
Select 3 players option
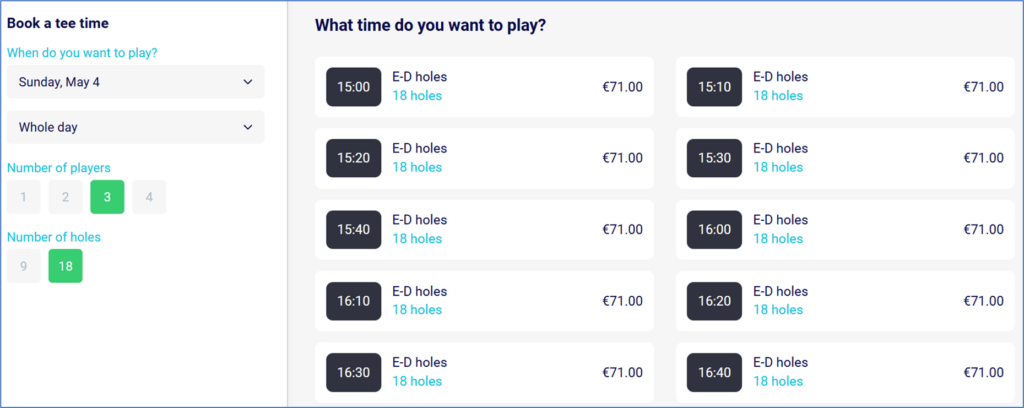(107, 197)
